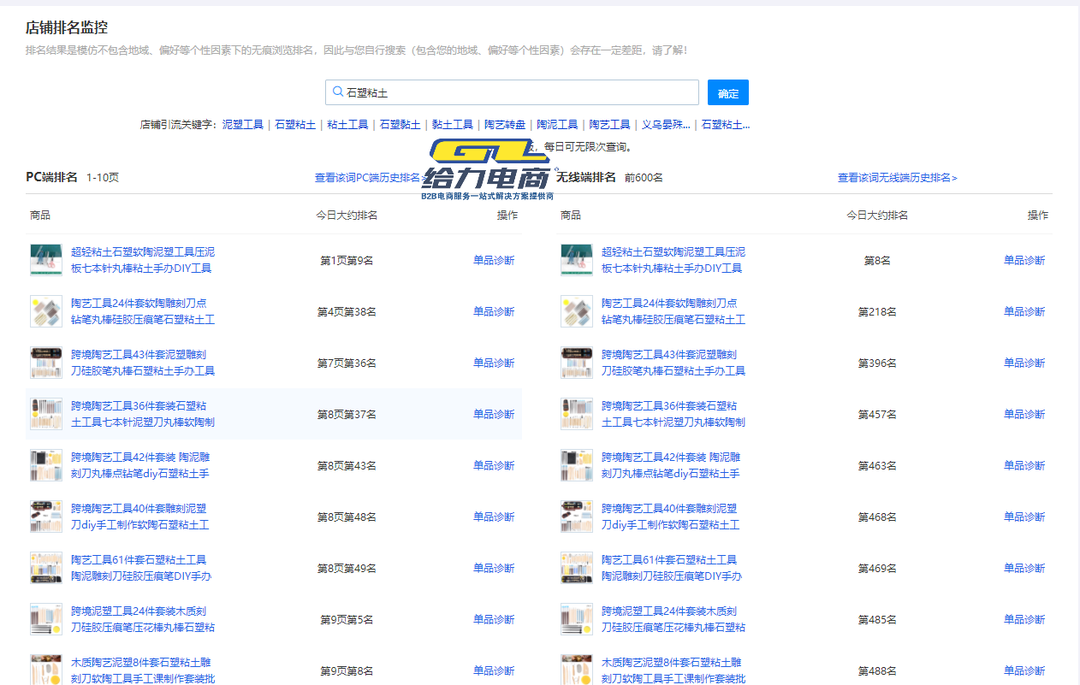Choose the 粘土工具 keyword link
The height and width of the screenshot is (685, 1080).
click(347, 125)
